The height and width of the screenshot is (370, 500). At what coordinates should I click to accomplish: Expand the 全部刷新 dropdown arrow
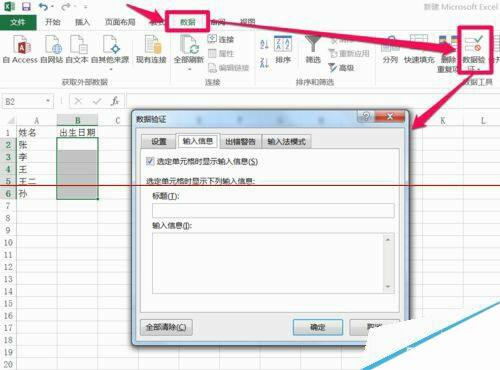click(x=189, y=69)
